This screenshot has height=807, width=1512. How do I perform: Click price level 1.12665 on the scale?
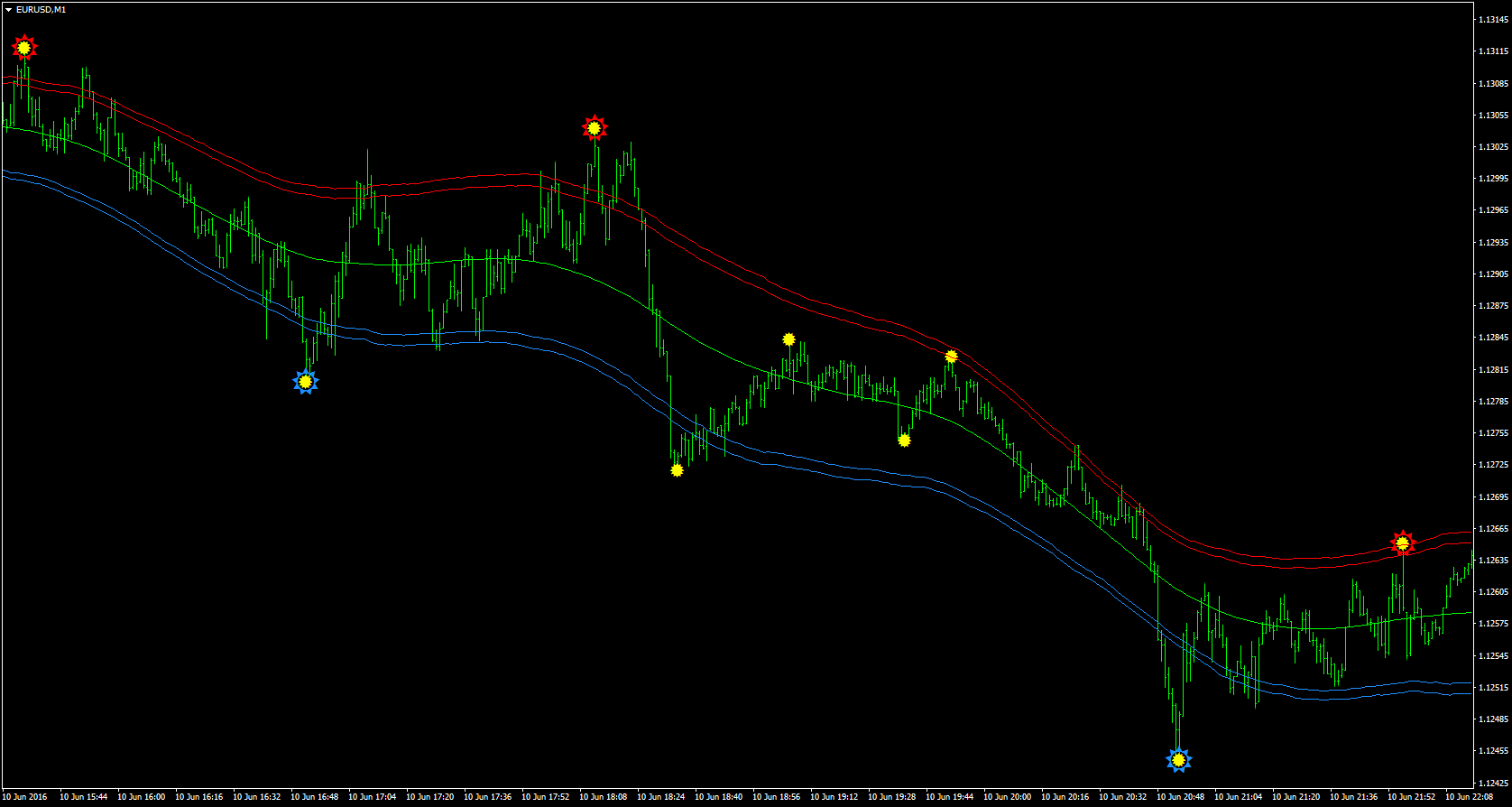(1493, 528)
